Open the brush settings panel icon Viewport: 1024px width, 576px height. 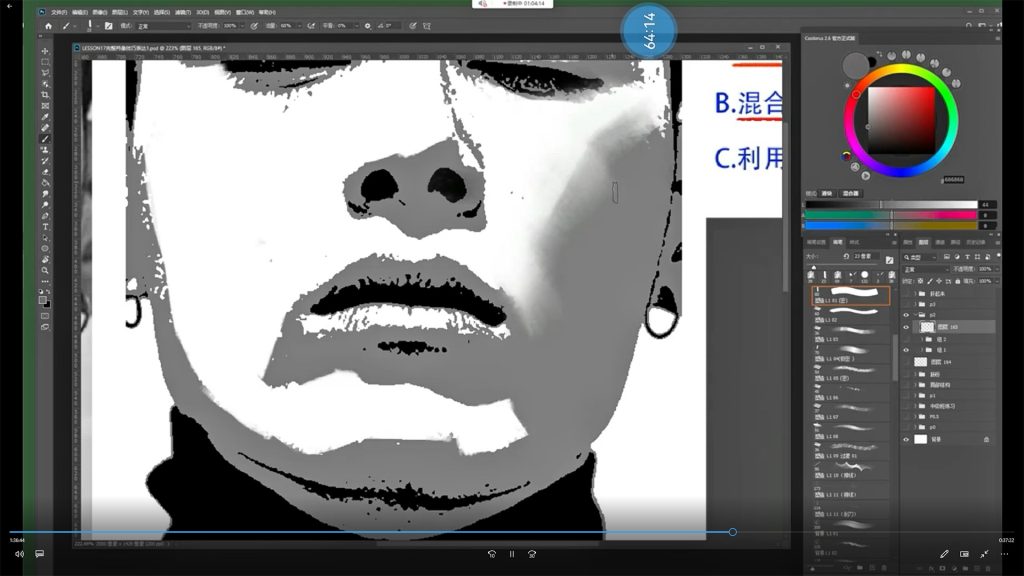pyautogui.click(x=108, y=26)
